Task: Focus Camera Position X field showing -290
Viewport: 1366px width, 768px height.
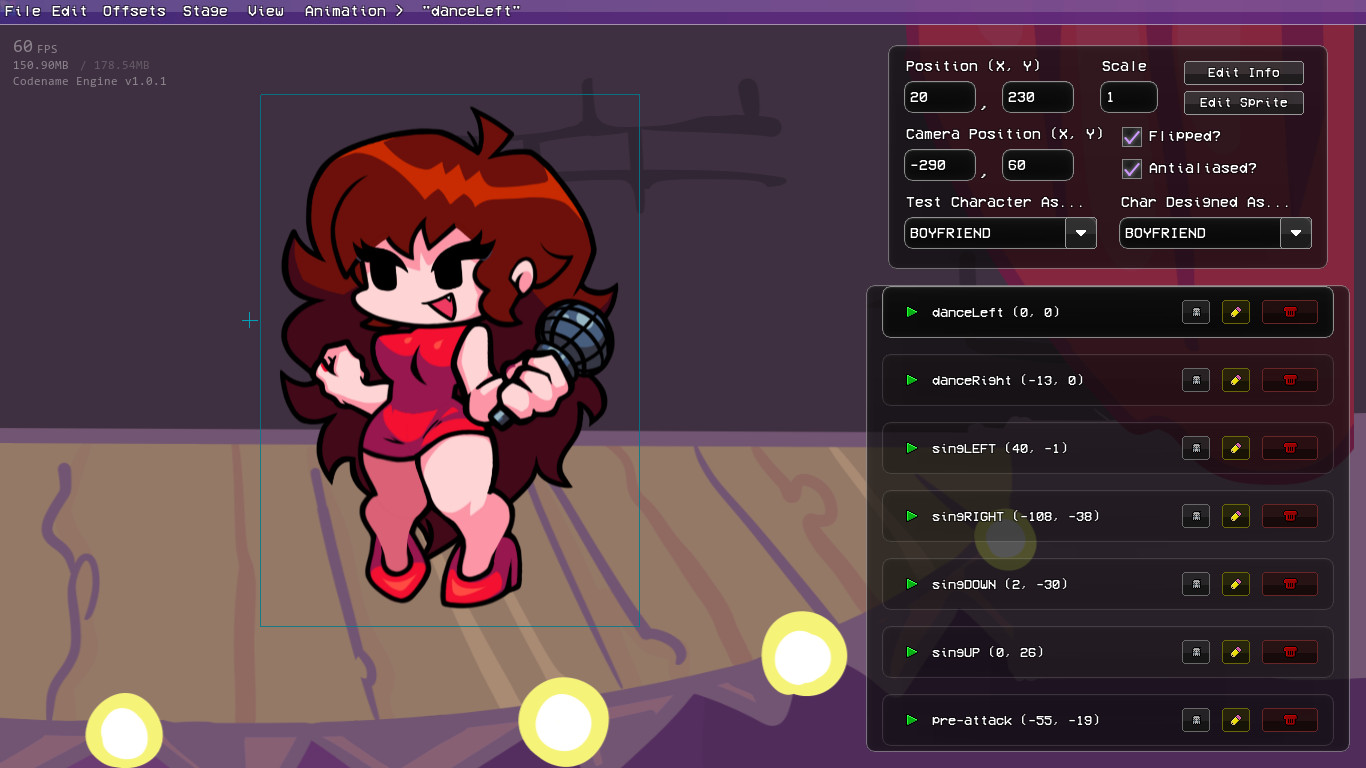Action: pyautogui.click(x=940, y=165)
